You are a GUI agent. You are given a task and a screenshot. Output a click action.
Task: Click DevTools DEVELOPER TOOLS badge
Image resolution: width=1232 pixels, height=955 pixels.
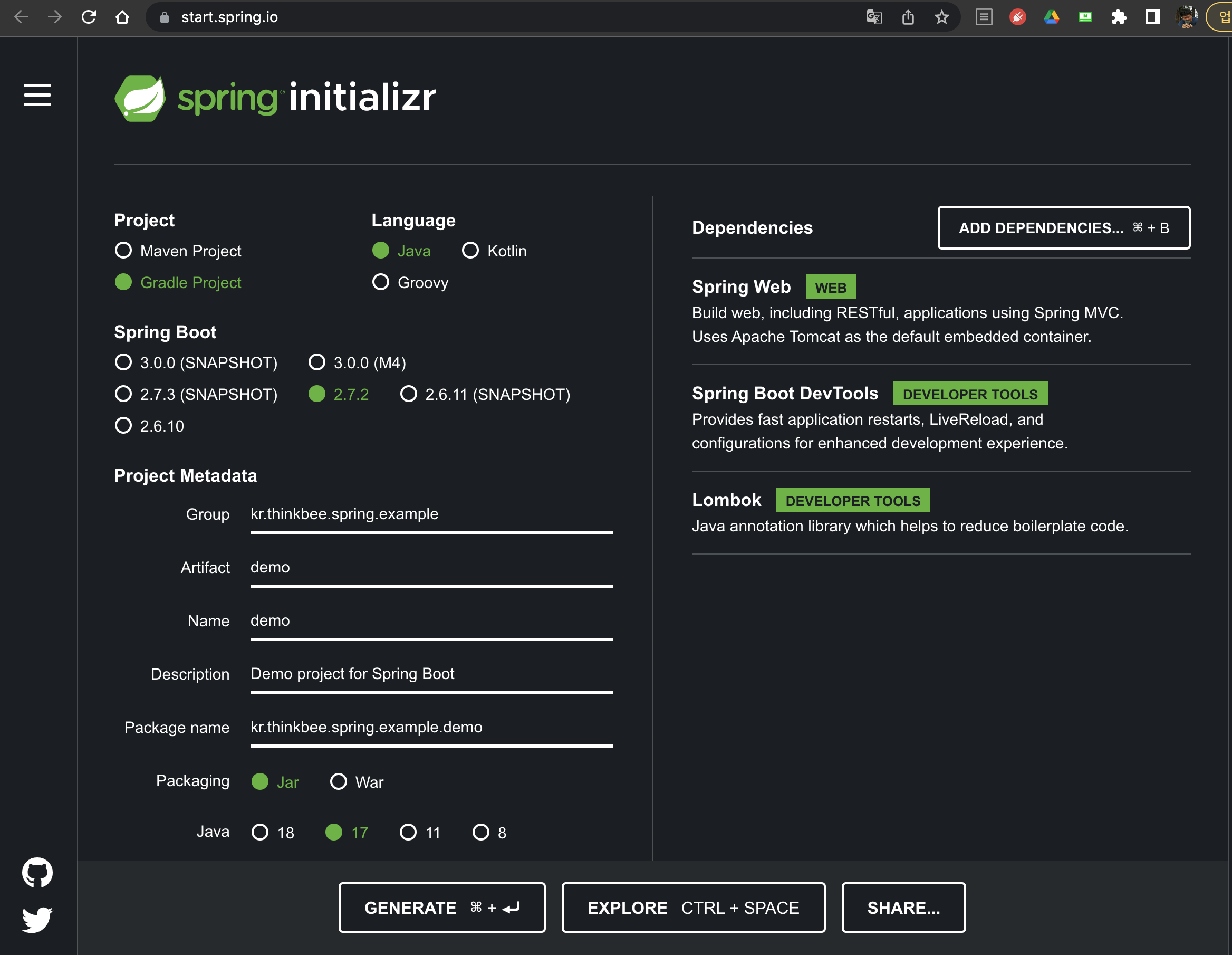(970, 394)
